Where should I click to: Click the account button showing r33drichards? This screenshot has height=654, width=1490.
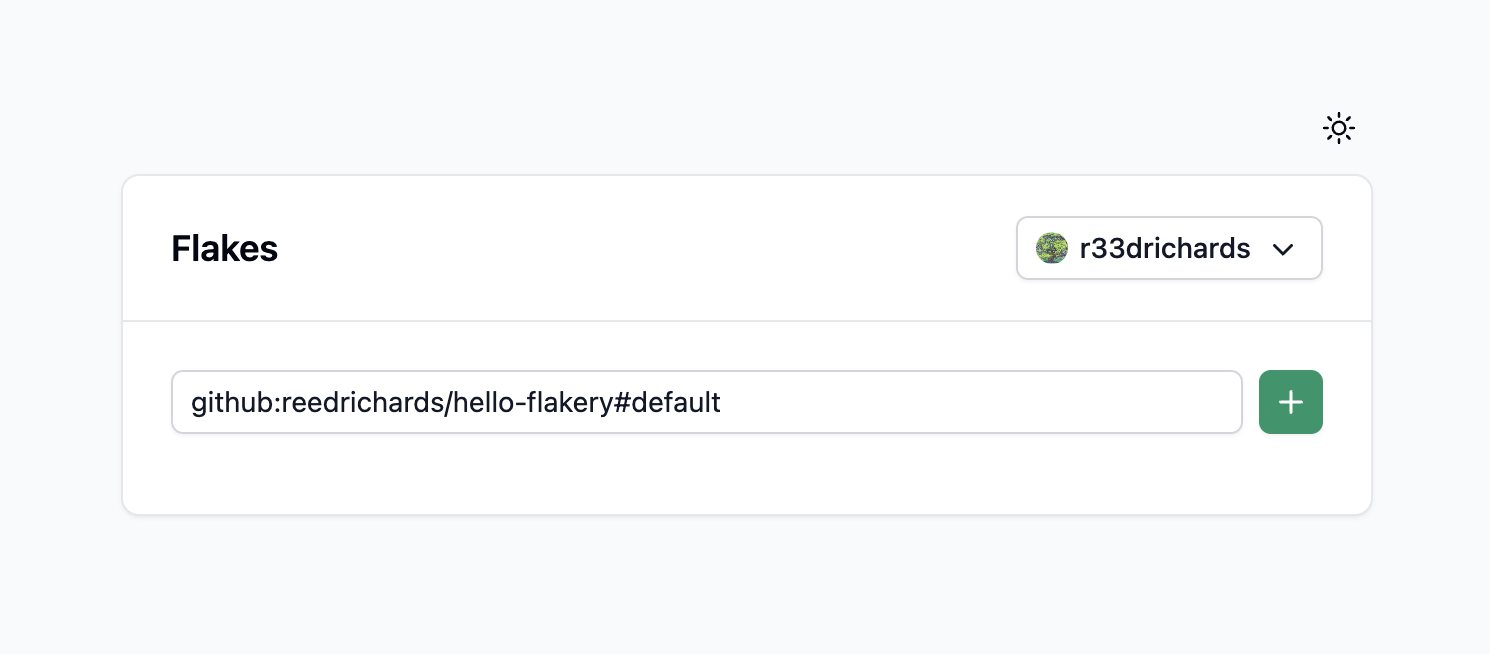coord(1168,248)
